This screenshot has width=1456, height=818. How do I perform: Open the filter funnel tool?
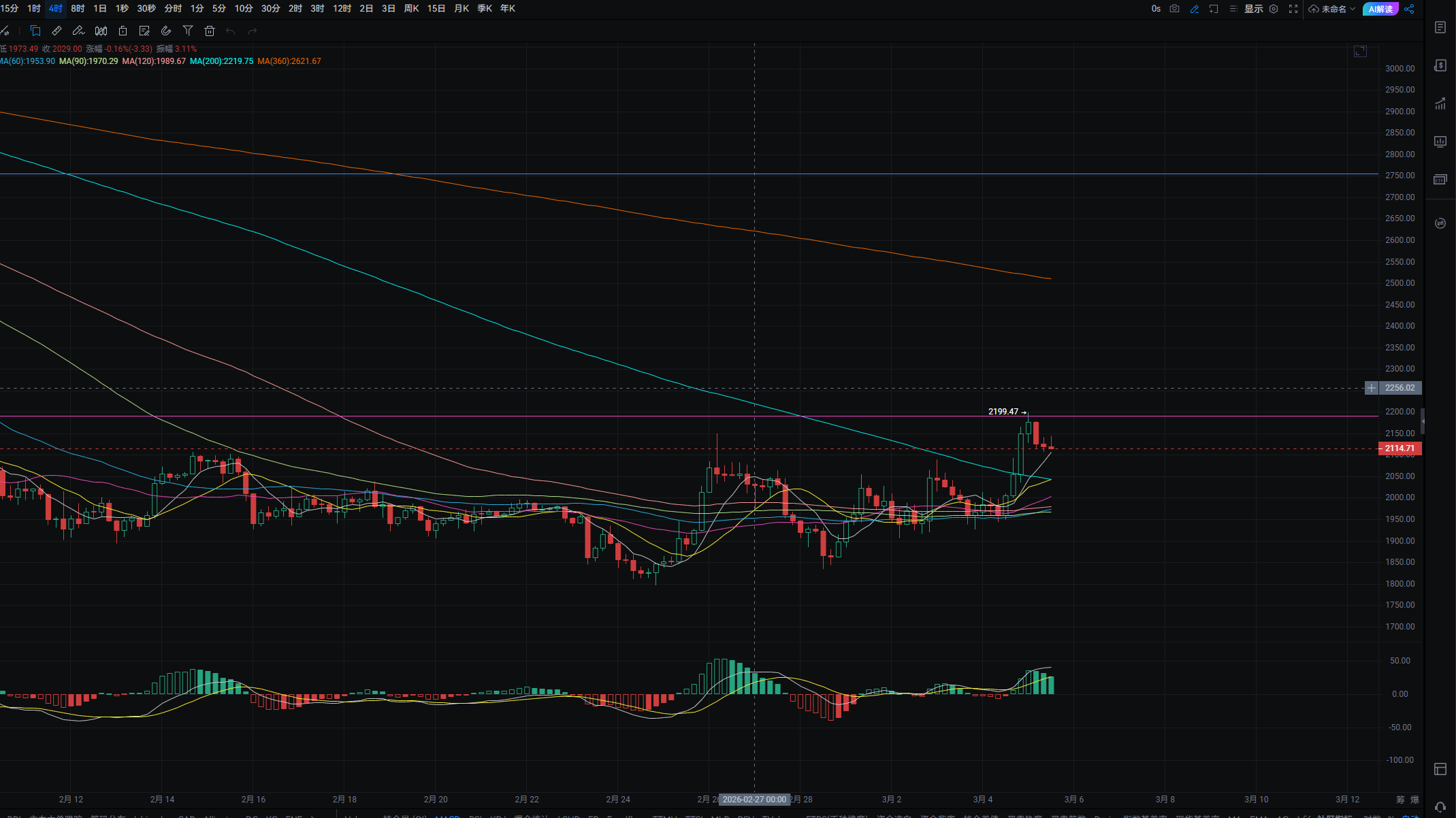tap(188, 31)
